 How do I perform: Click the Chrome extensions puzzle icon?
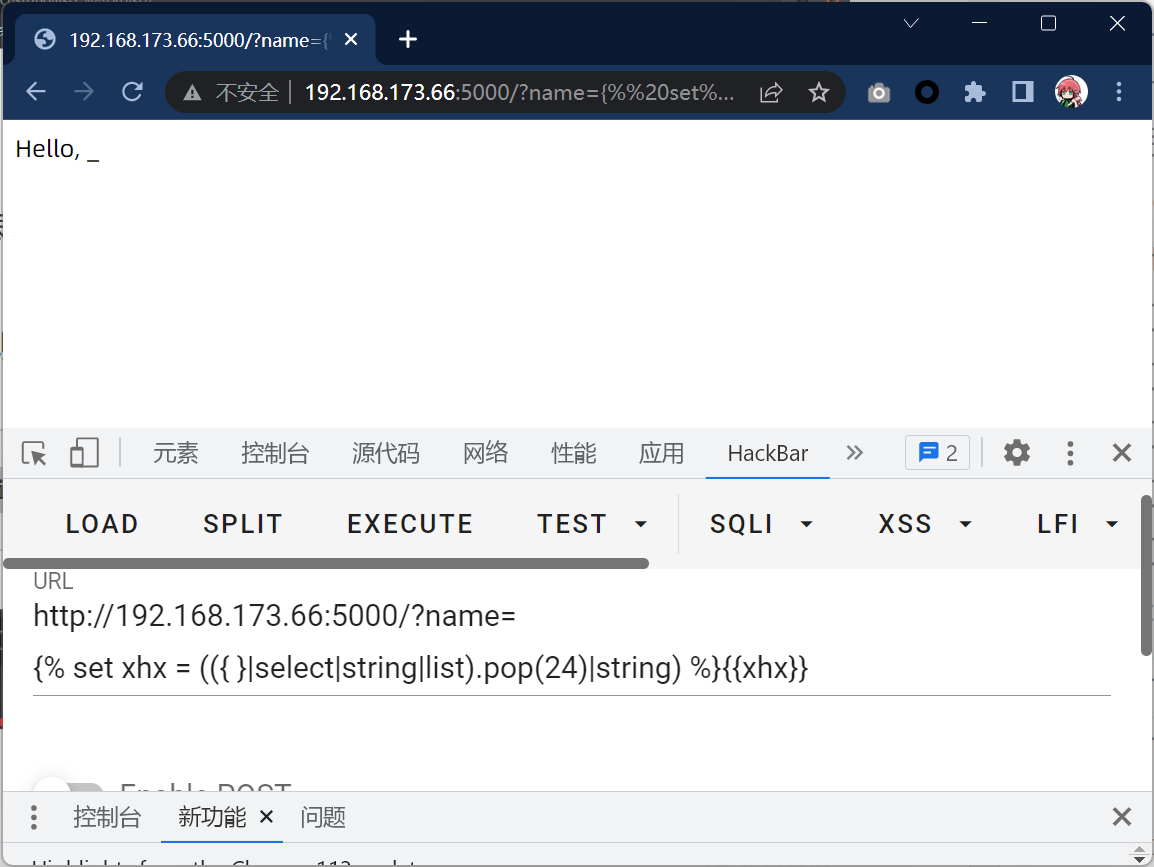click(x=974, y=93)
